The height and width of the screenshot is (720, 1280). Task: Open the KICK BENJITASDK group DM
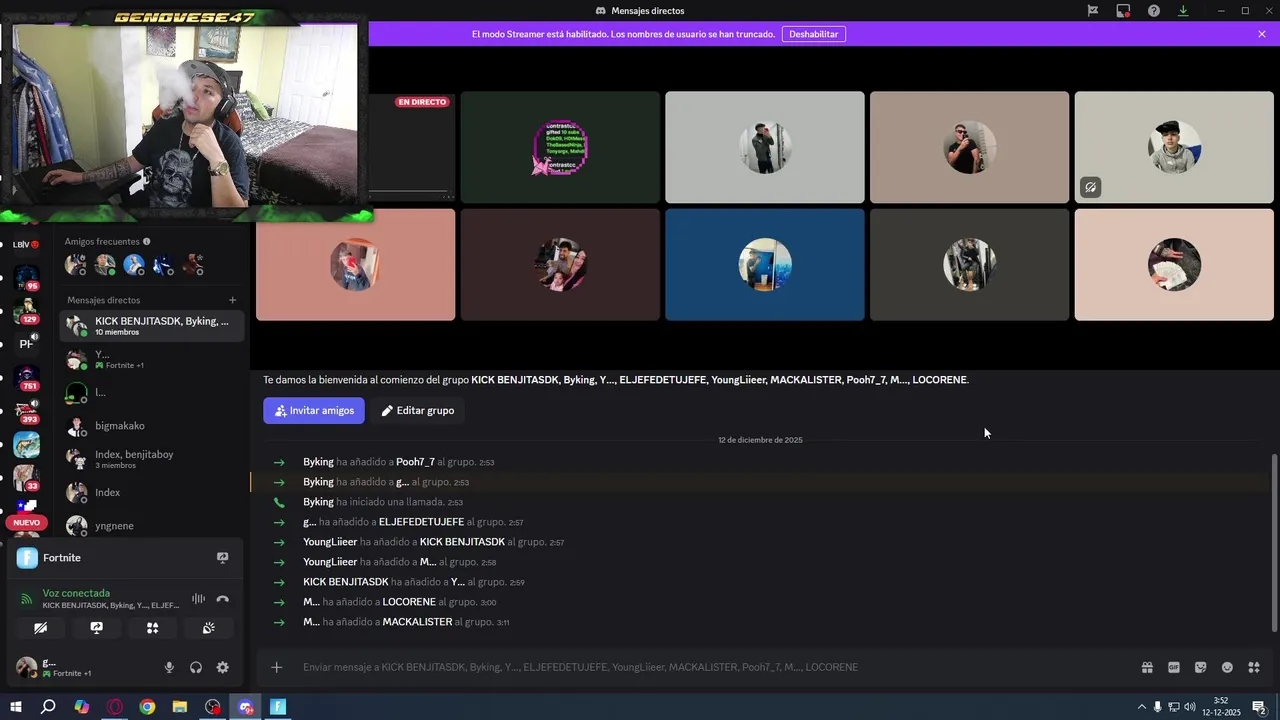152,326
